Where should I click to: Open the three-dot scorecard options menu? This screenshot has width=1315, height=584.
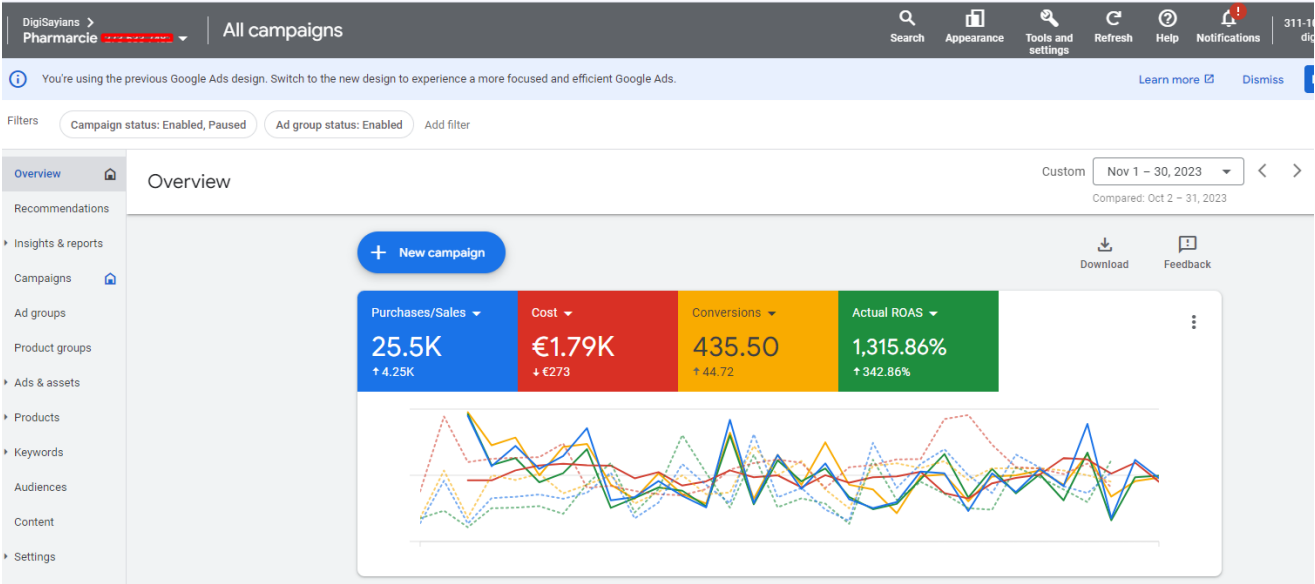coord(1193,322)
